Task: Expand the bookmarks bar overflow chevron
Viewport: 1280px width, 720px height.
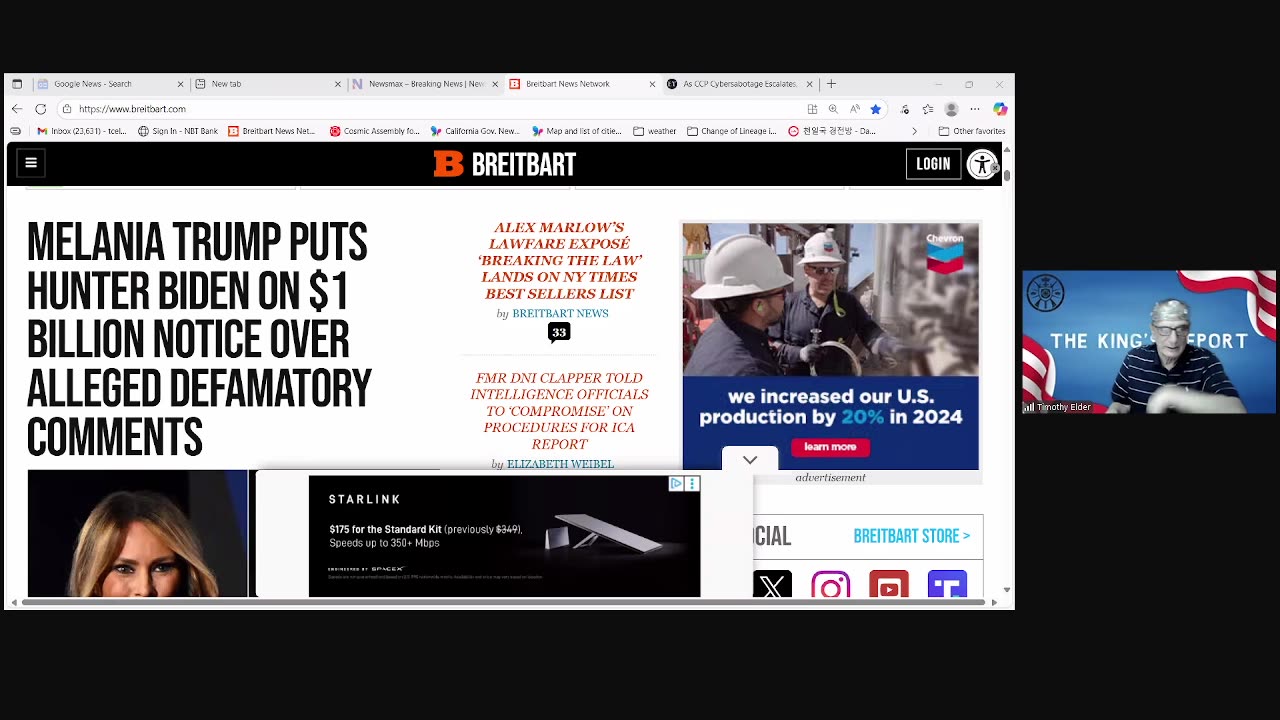Action: (x=914, y=131)
